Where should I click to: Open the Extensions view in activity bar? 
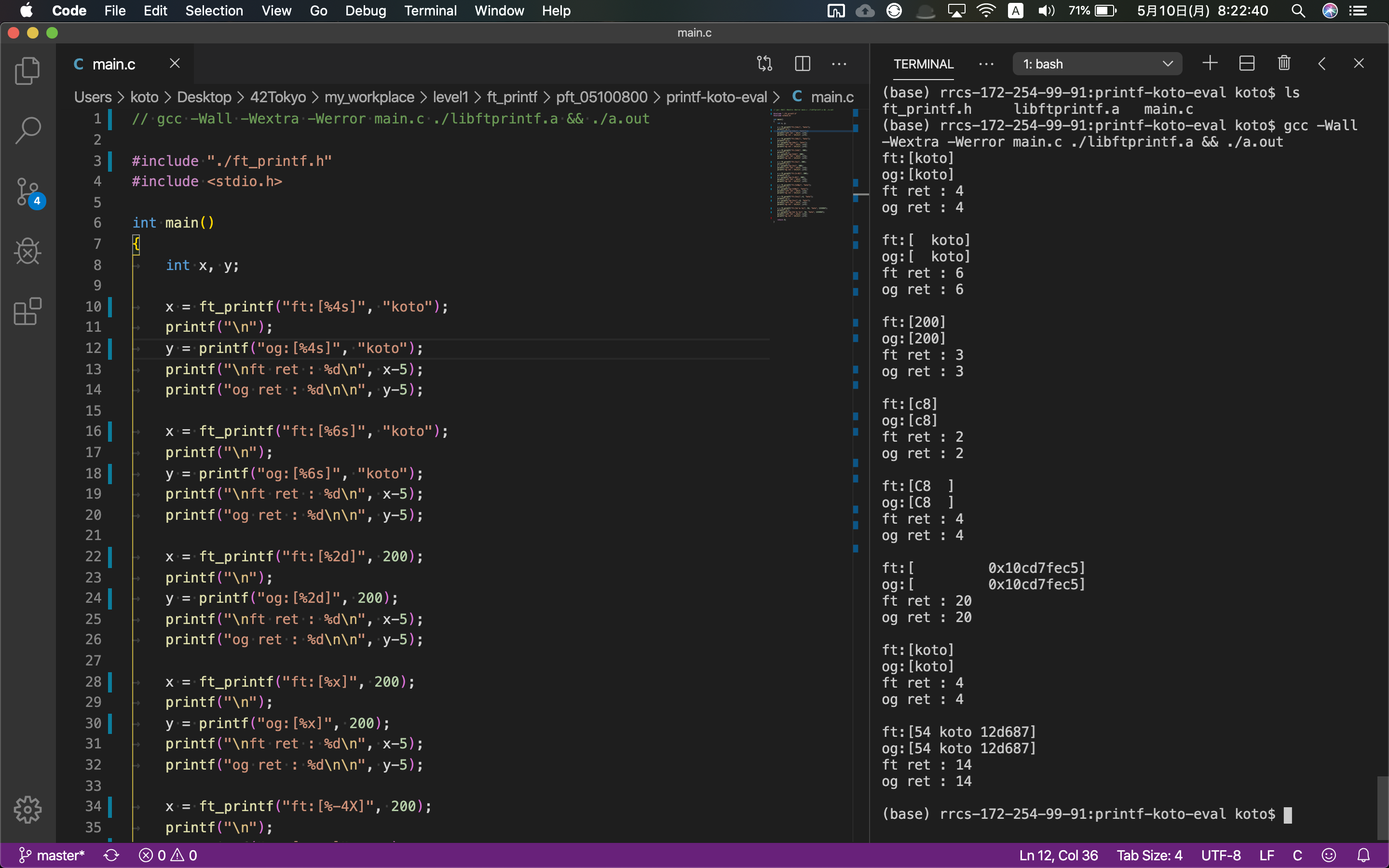pyautogui.click(x=27, y=312)
